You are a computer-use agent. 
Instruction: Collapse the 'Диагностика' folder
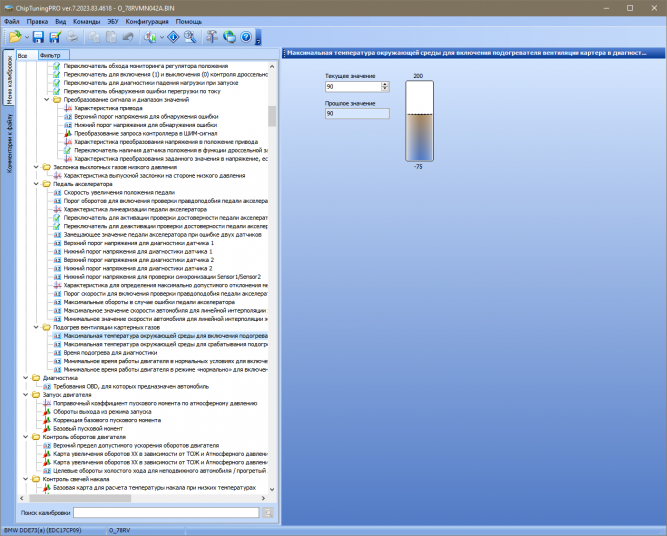(26, 378)
